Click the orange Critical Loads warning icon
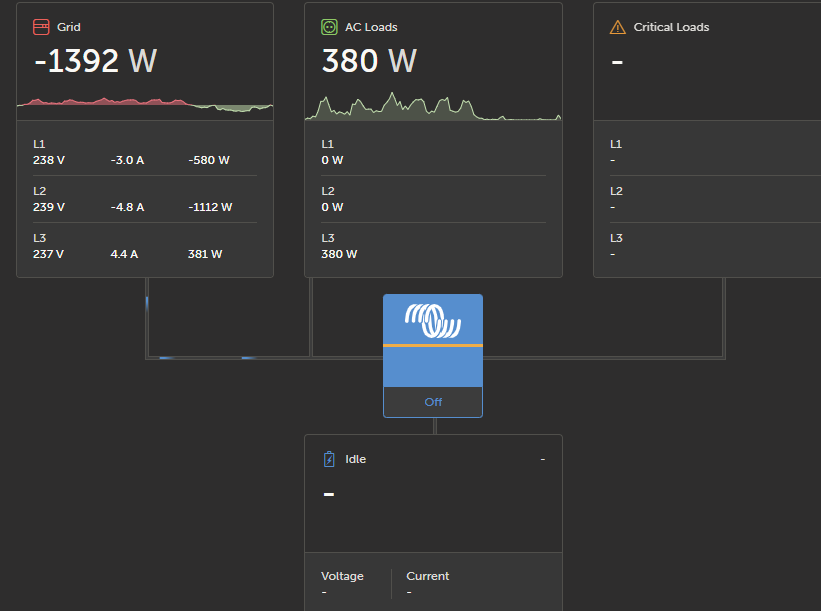Screen dimensions: 821x611 [x=617, y=27]
